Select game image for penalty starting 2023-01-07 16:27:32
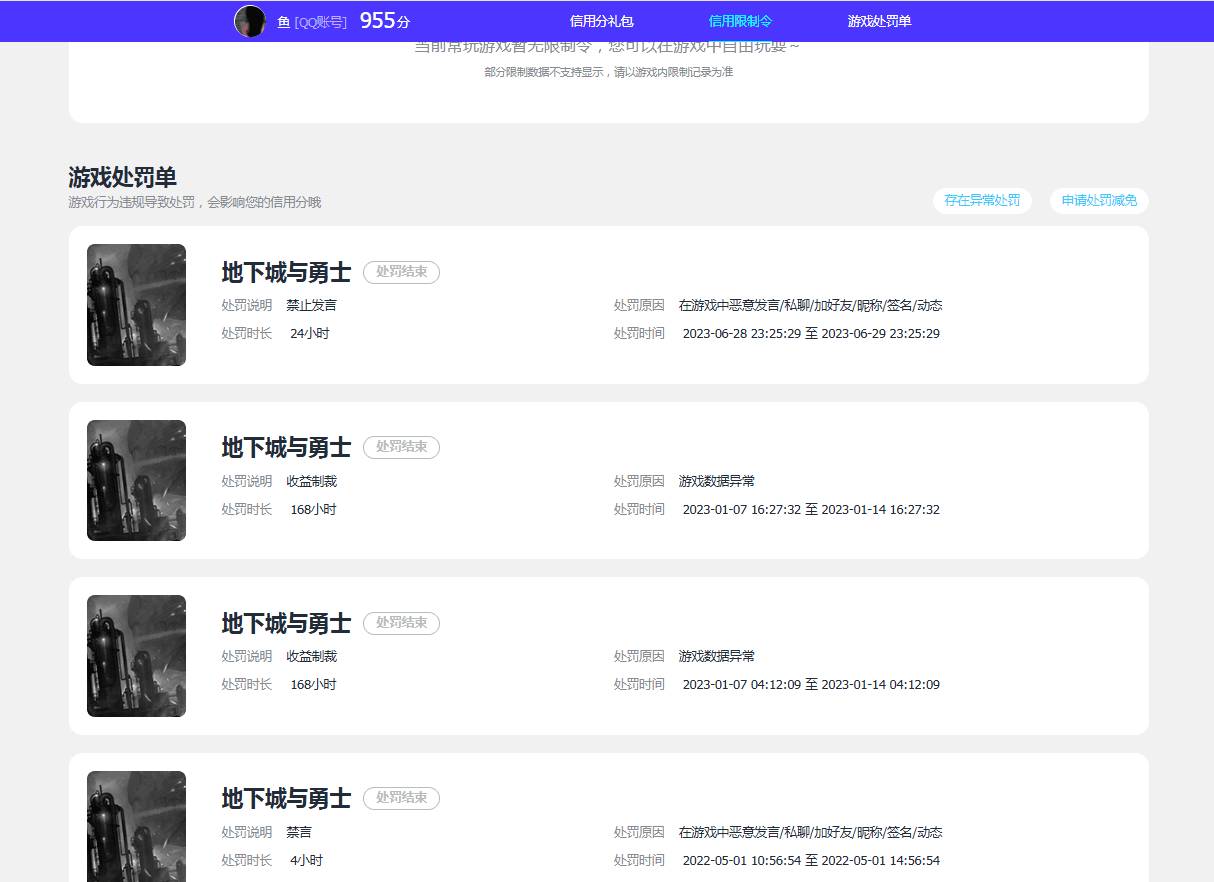Viewport: 1214px width, 882px height. (136, 480)
